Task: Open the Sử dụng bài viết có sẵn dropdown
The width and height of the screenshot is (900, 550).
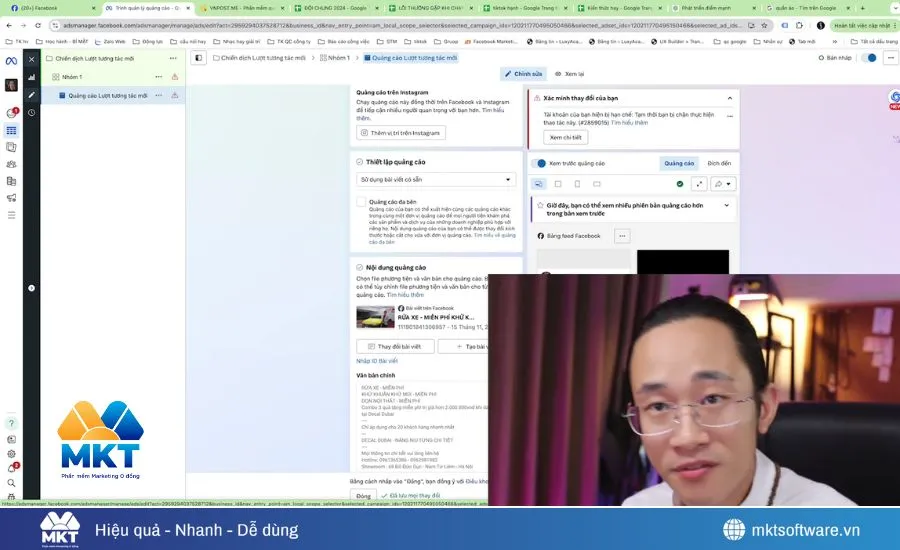Action: 436,180
